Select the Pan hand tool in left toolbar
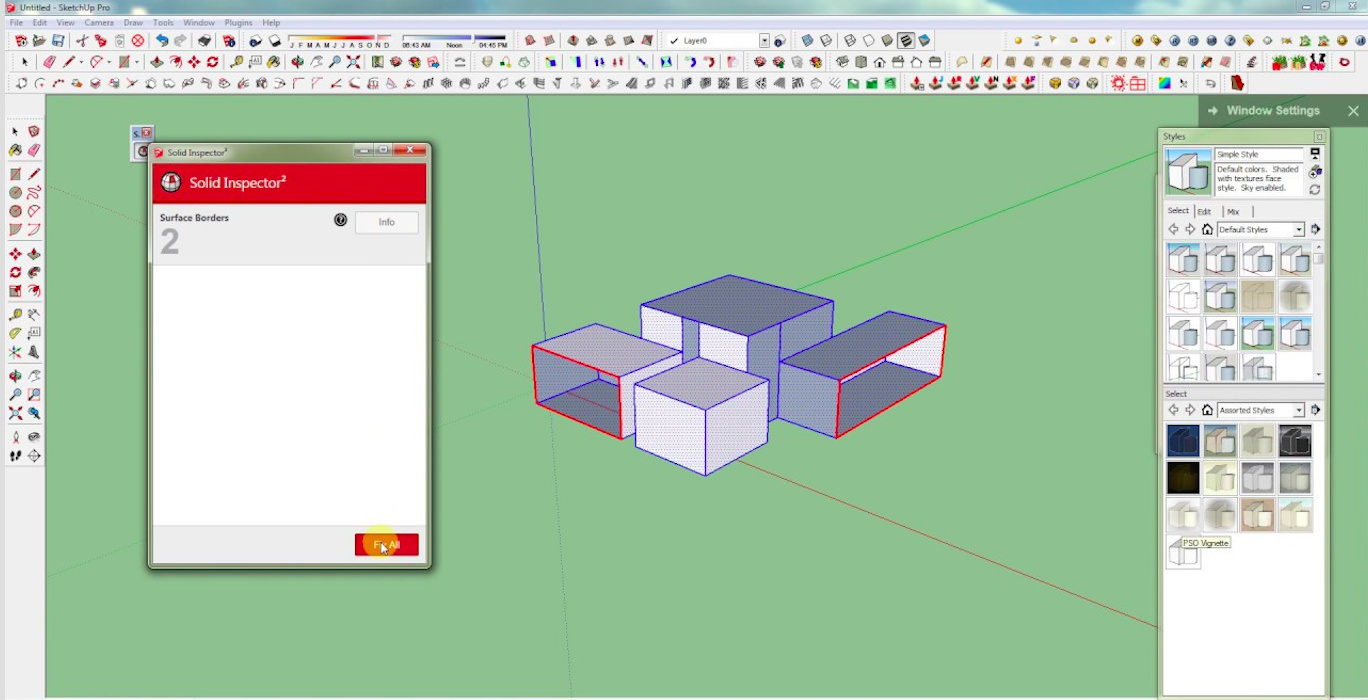 (x=33, y=376)
